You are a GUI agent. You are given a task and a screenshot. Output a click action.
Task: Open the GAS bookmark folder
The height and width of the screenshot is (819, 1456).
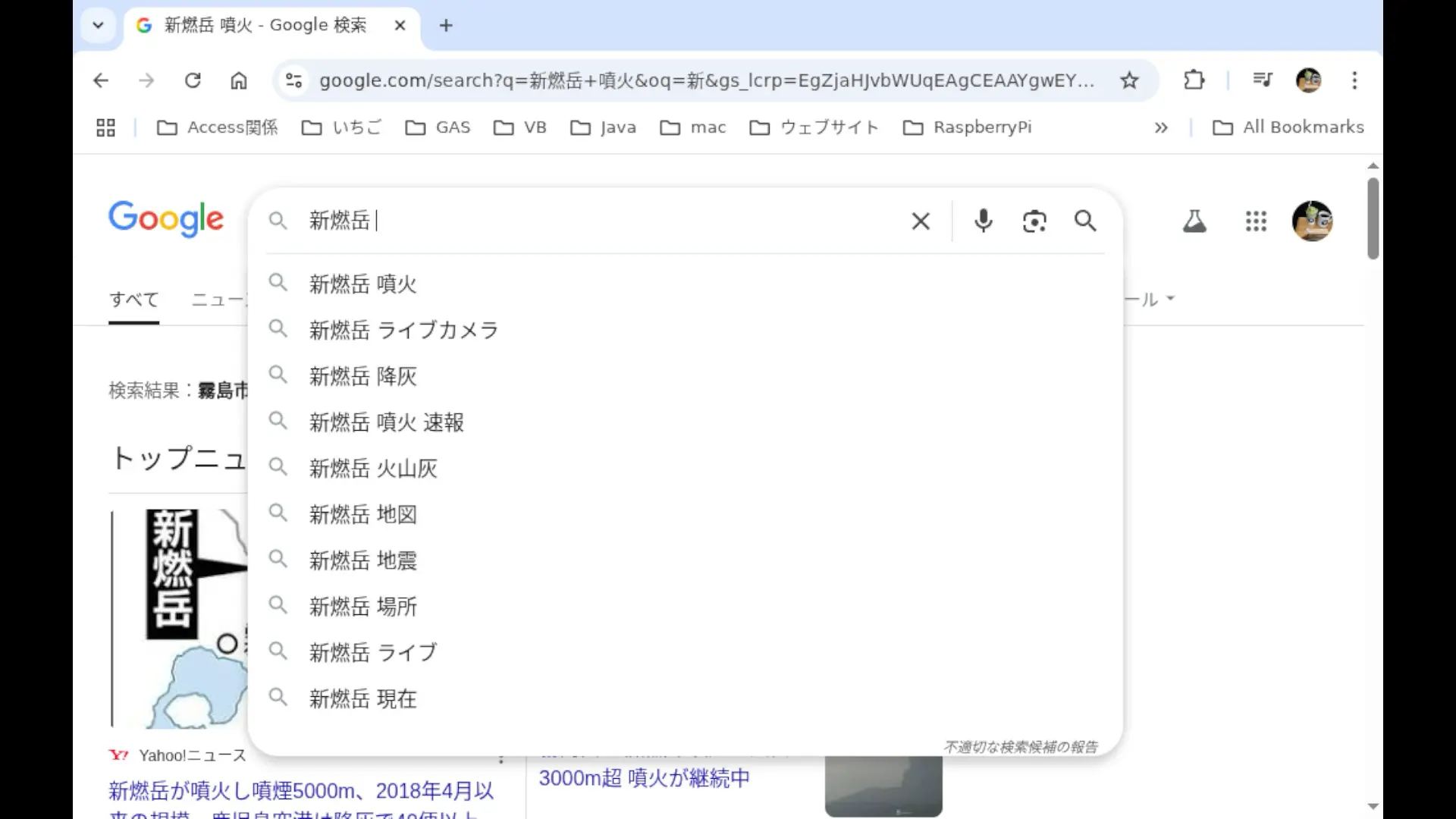(x=438, y=127)
